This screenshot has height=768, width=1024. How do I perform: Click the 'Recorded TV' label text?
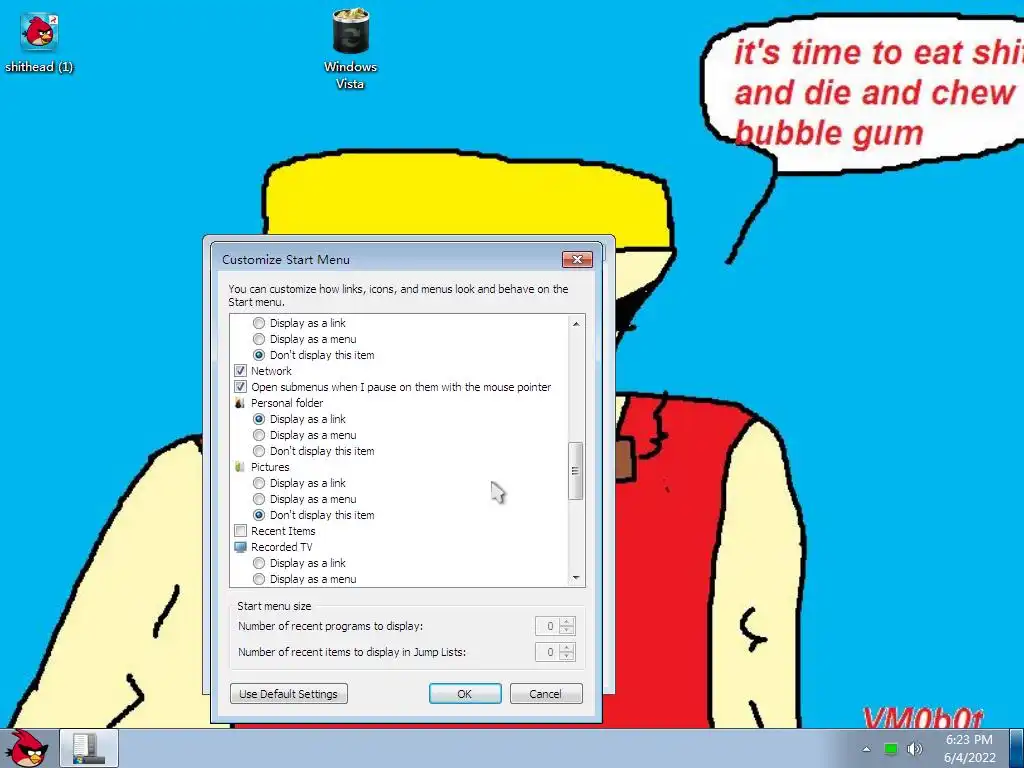point(281,547)
